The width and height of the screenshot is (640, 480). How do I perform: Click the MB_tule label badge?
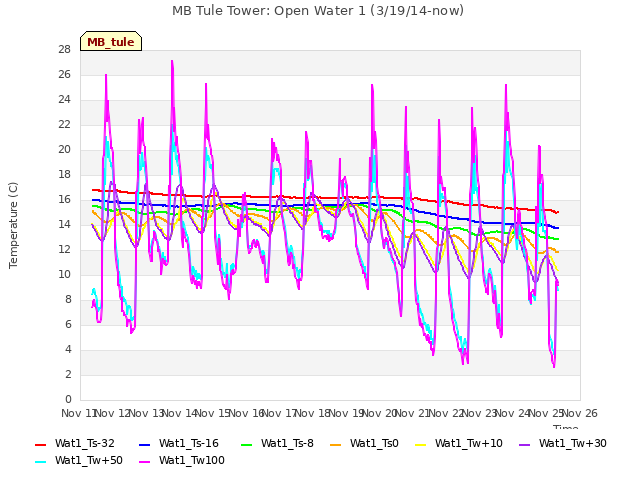(111, 41)
